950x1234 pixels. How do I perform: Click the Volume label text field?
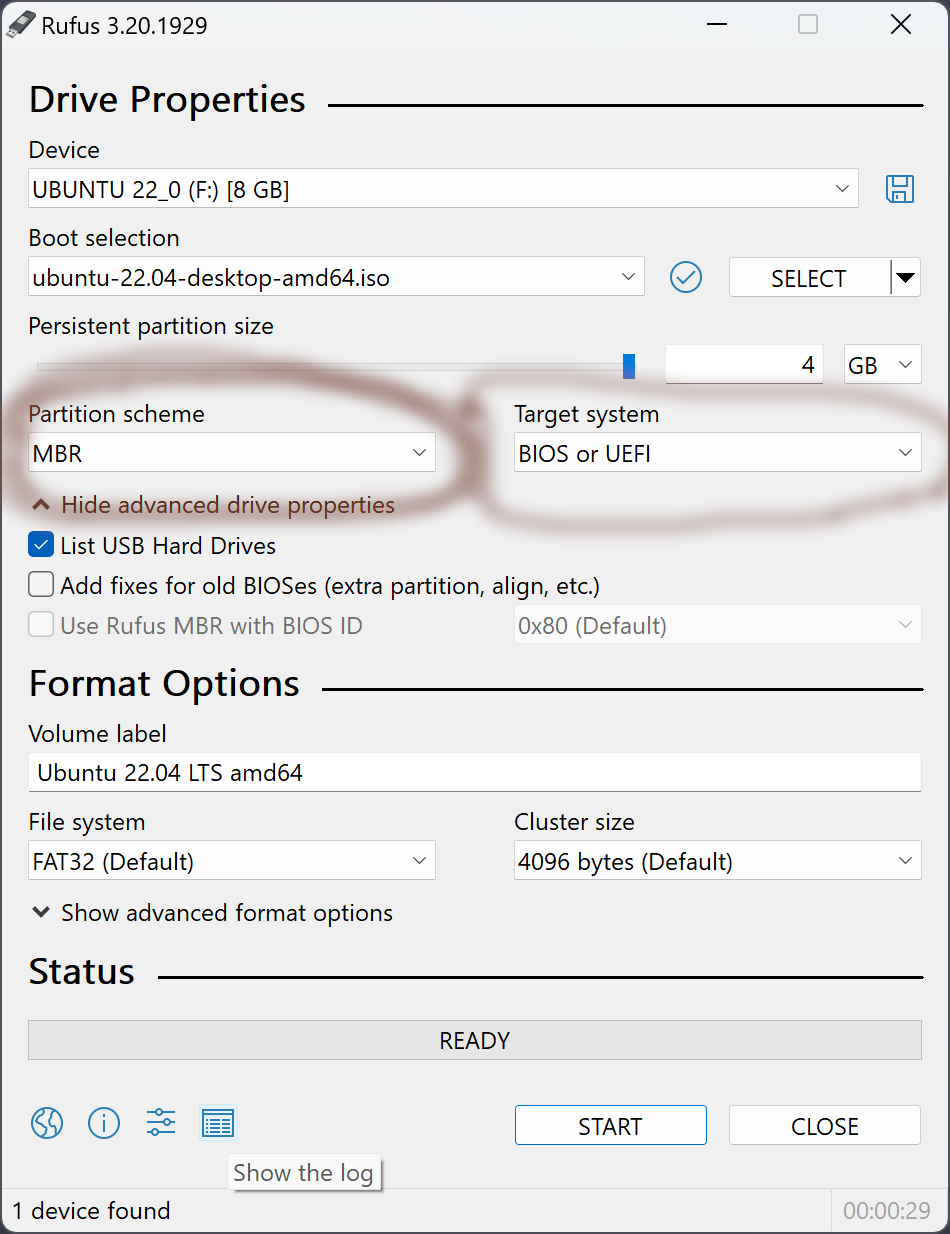click(x=474, y=773)
